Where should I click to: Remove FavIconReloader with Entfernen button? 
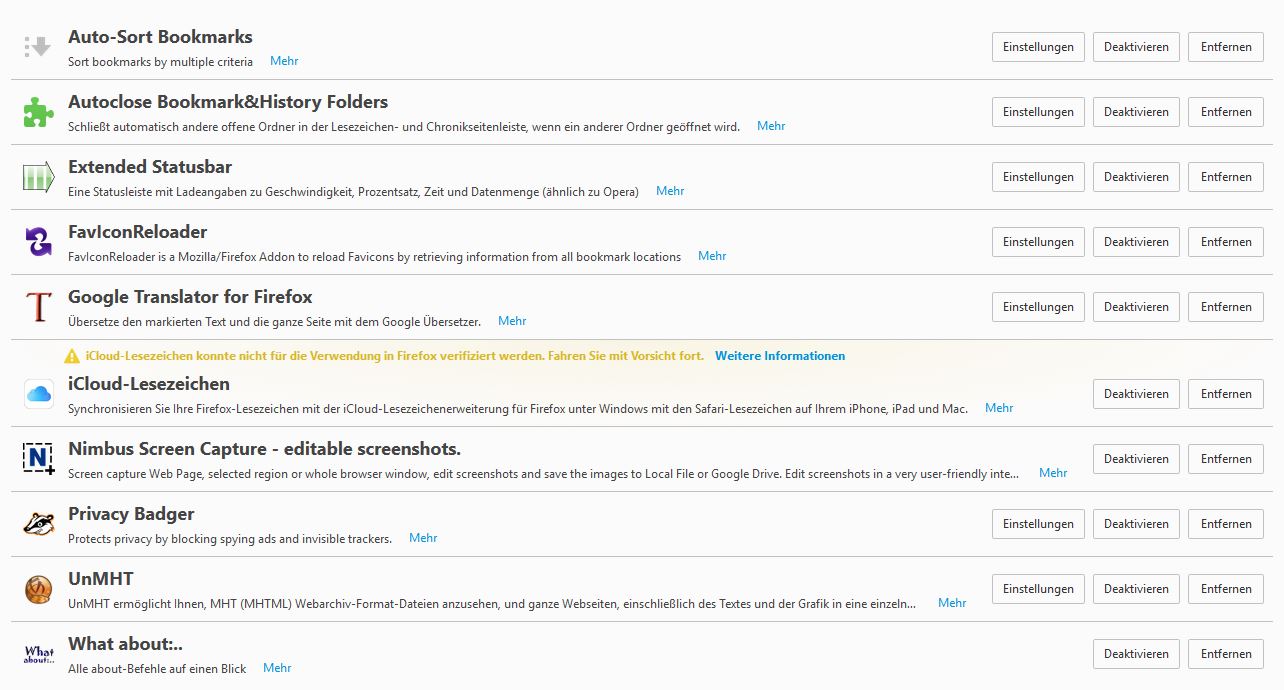(1226, 242)
